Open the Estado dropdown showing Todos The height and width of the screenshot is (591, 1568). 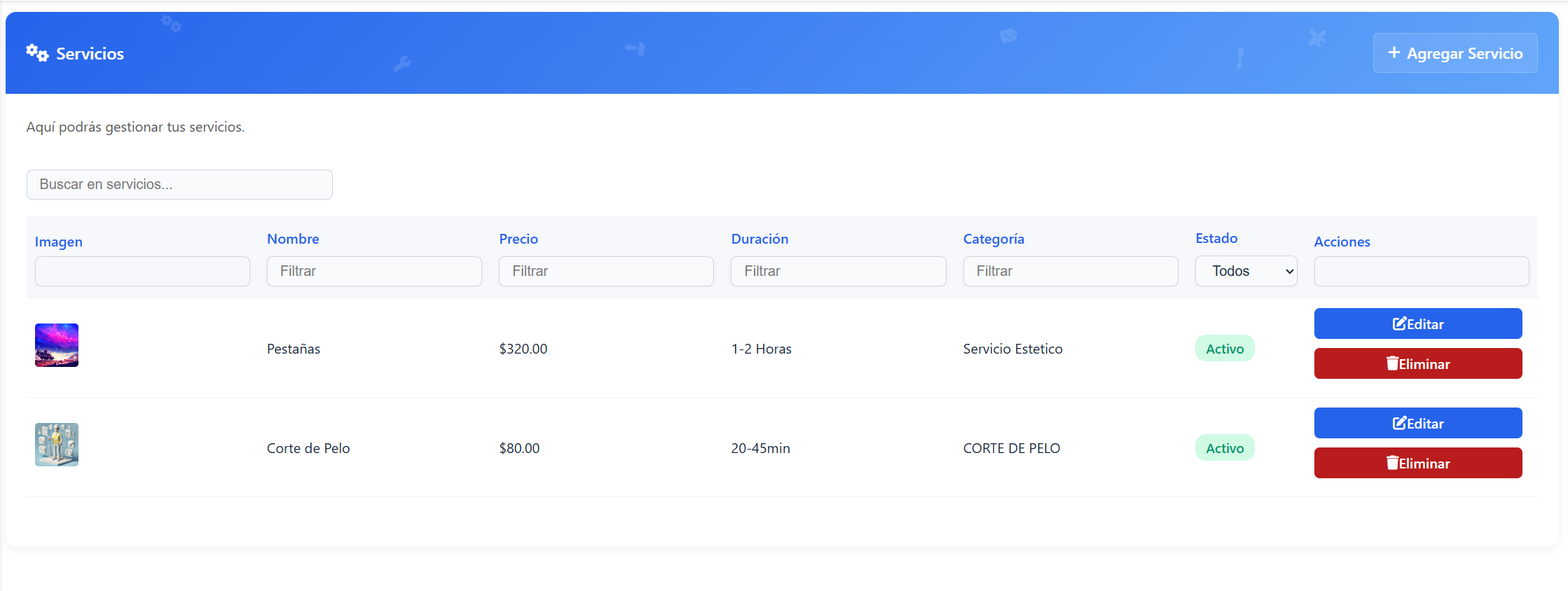(x=1246, y=271)
